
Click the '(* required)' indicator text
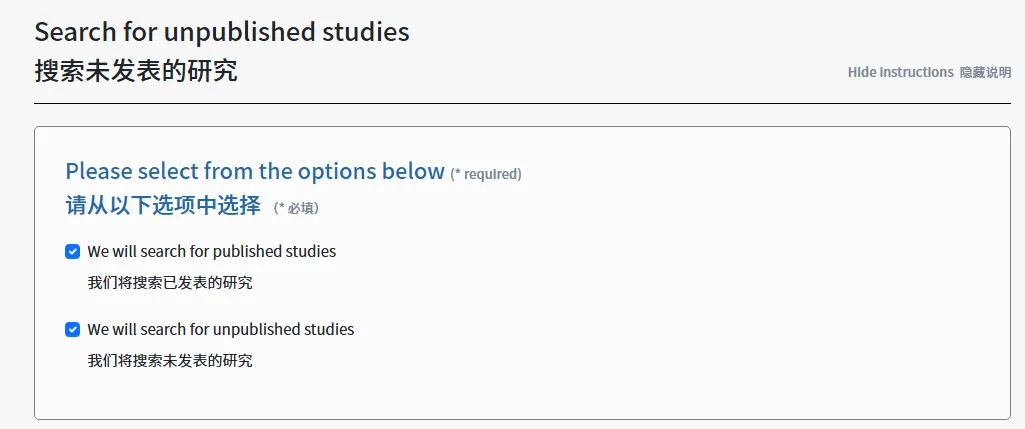(486, 175)
